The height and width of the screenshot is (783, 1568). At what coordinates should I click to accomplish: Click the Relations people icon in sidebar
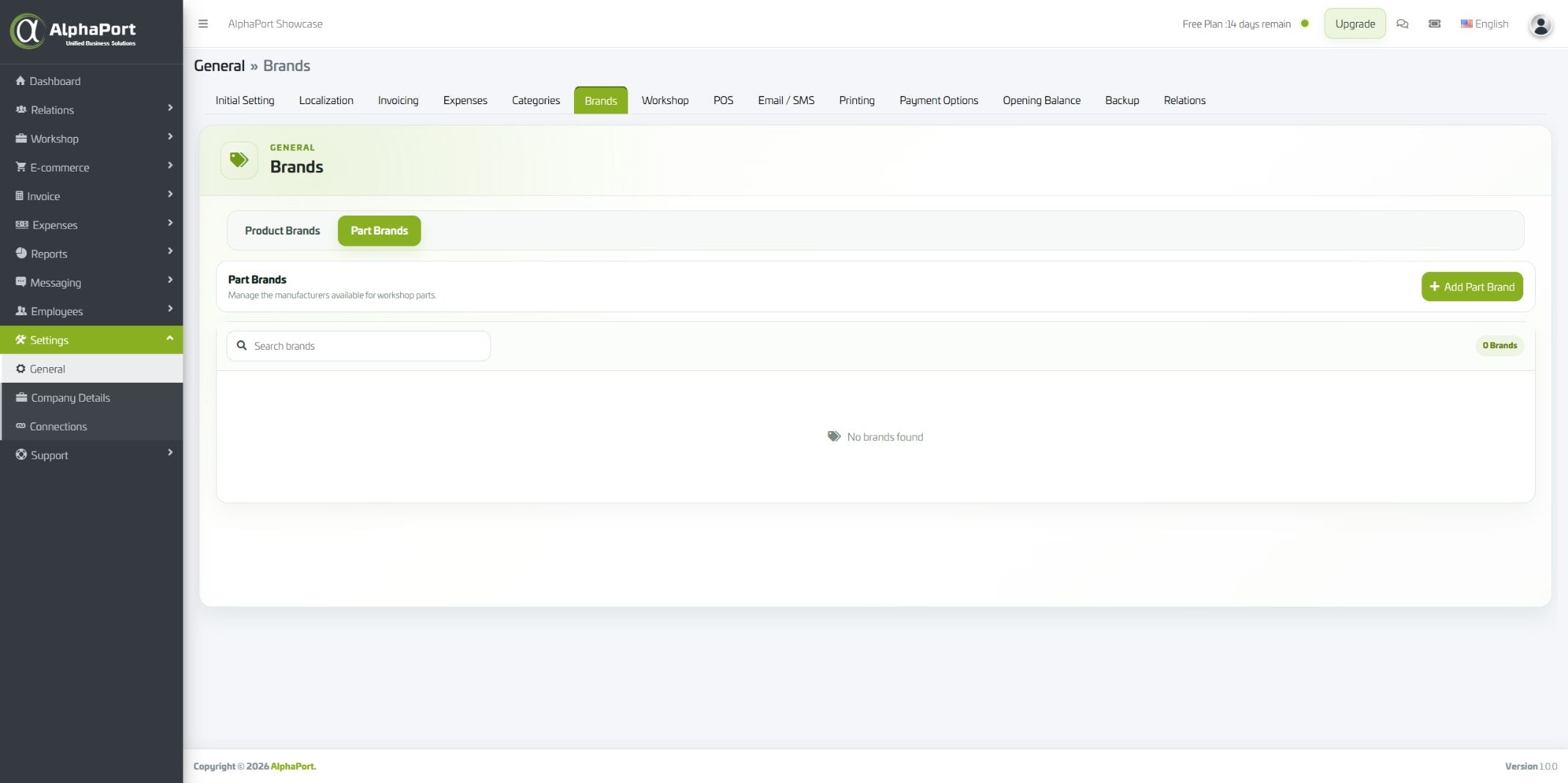(21, 109)
